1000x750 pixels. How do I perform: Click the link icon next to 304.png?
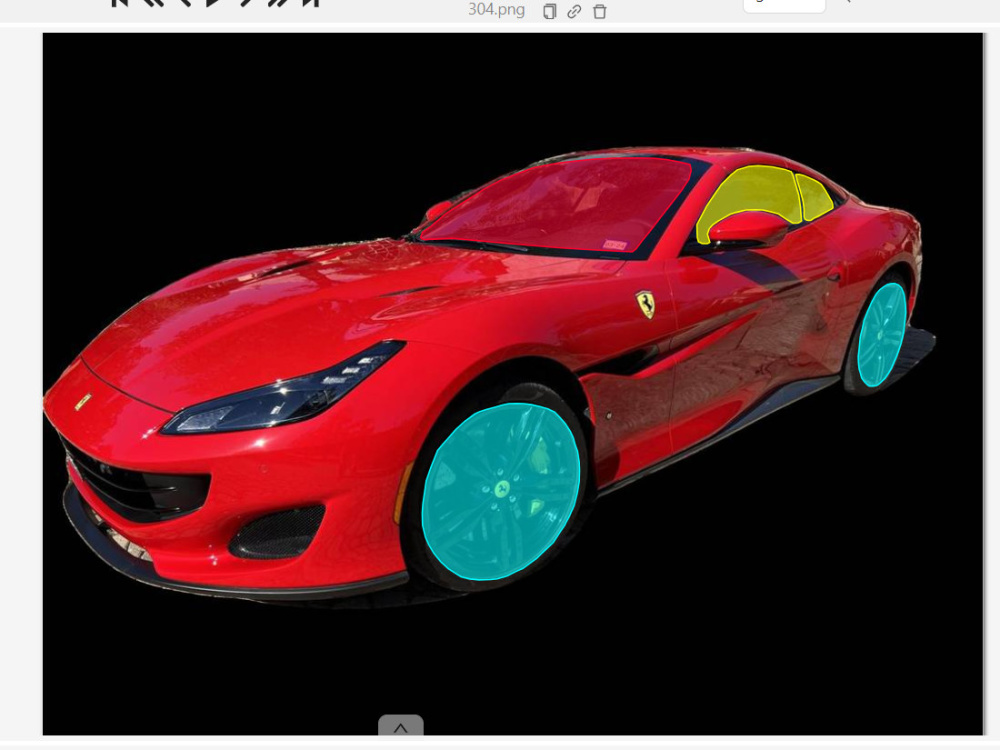tap(574, 11)
